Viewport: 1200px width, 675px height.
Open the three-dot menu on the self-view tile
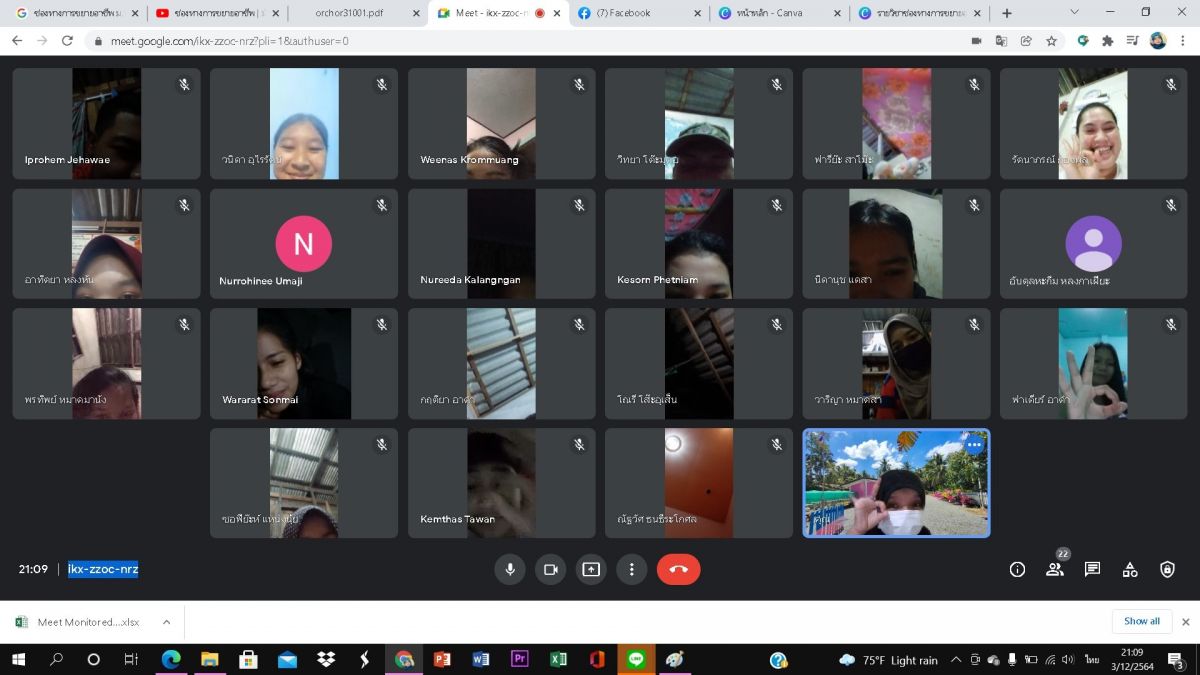click(x=974, y=446)
